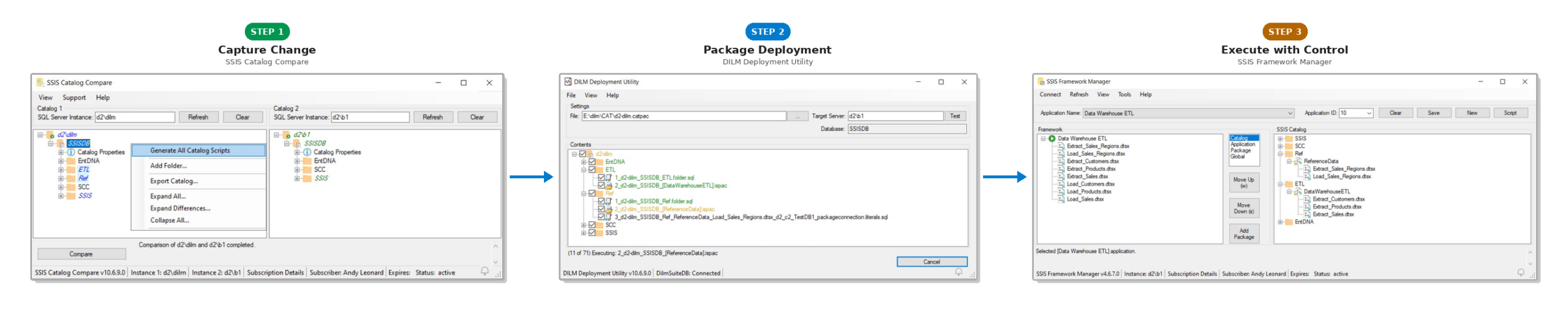This screenshot has width=1568, height=311.
Task: Uncheck the d2-dilm root checkbox
Action: [x=582, y=154]
